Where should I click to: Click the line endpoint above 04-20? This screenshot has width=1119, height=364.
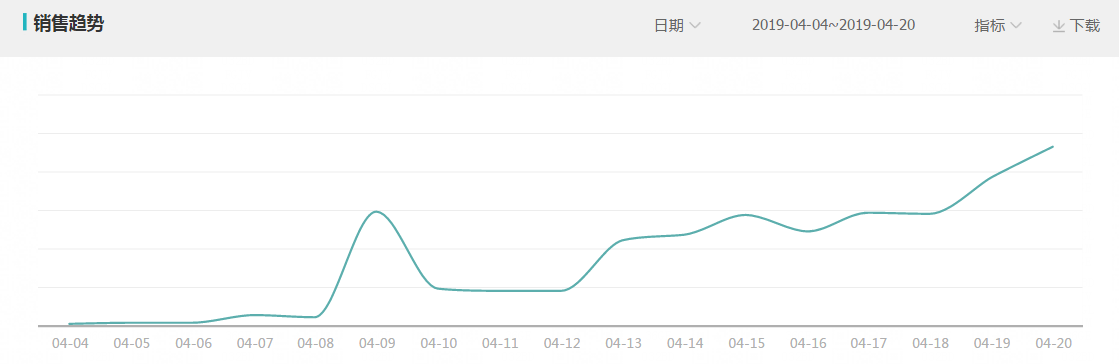tap(1053, 146)
